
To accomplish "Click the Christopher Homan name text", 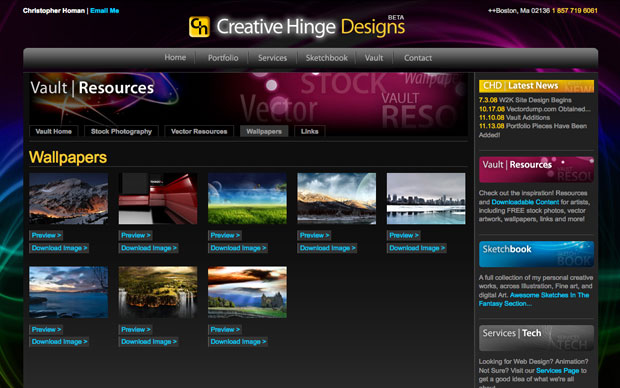I will pyautogui.click(x=54, y=11).
